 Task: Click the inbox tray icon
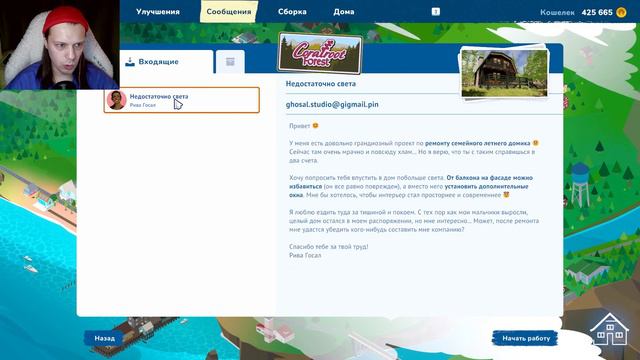130,62
